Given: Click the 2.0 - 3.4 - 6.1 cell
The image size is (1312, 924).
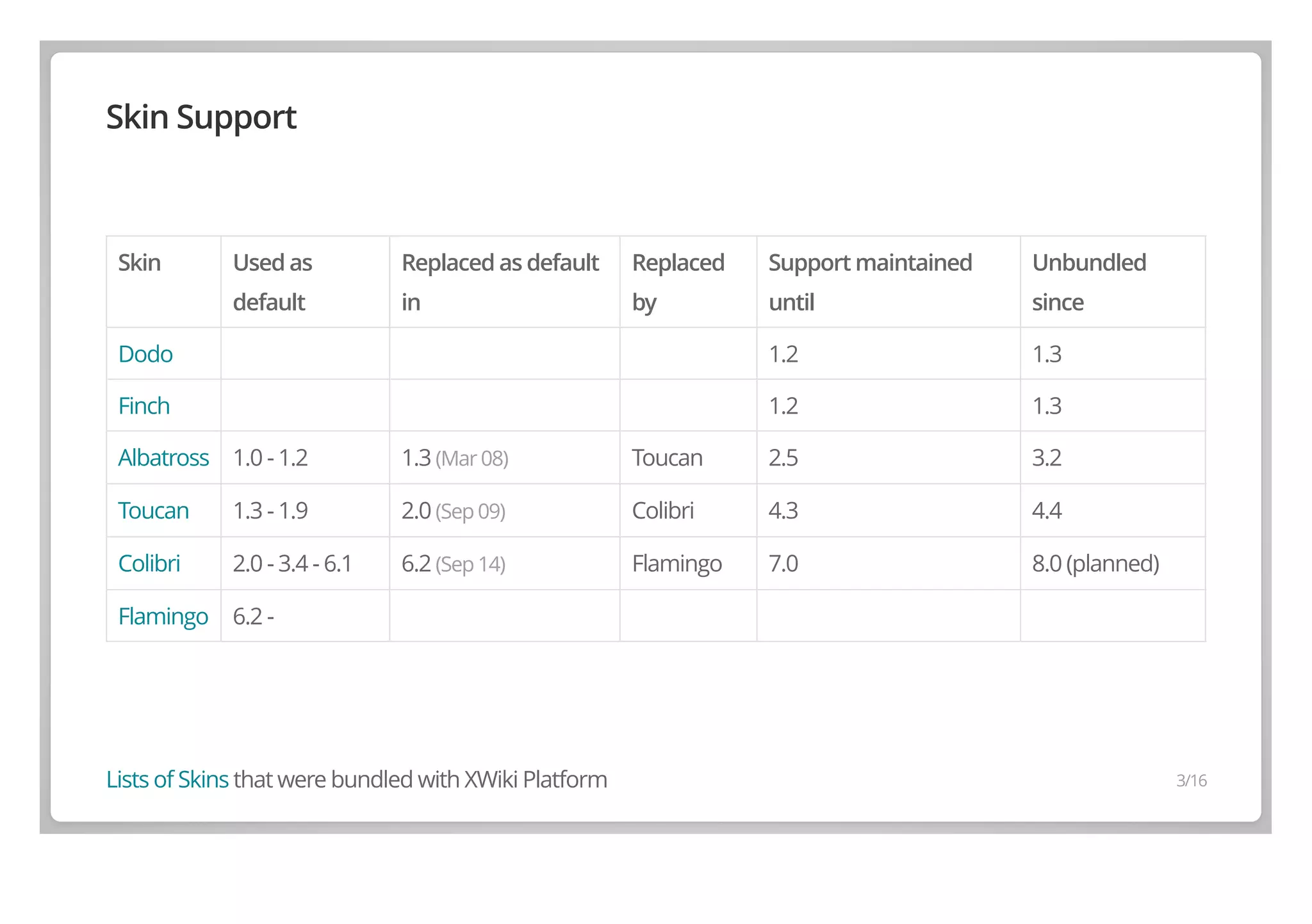Looking at the screenshot, I should point(292,563).
